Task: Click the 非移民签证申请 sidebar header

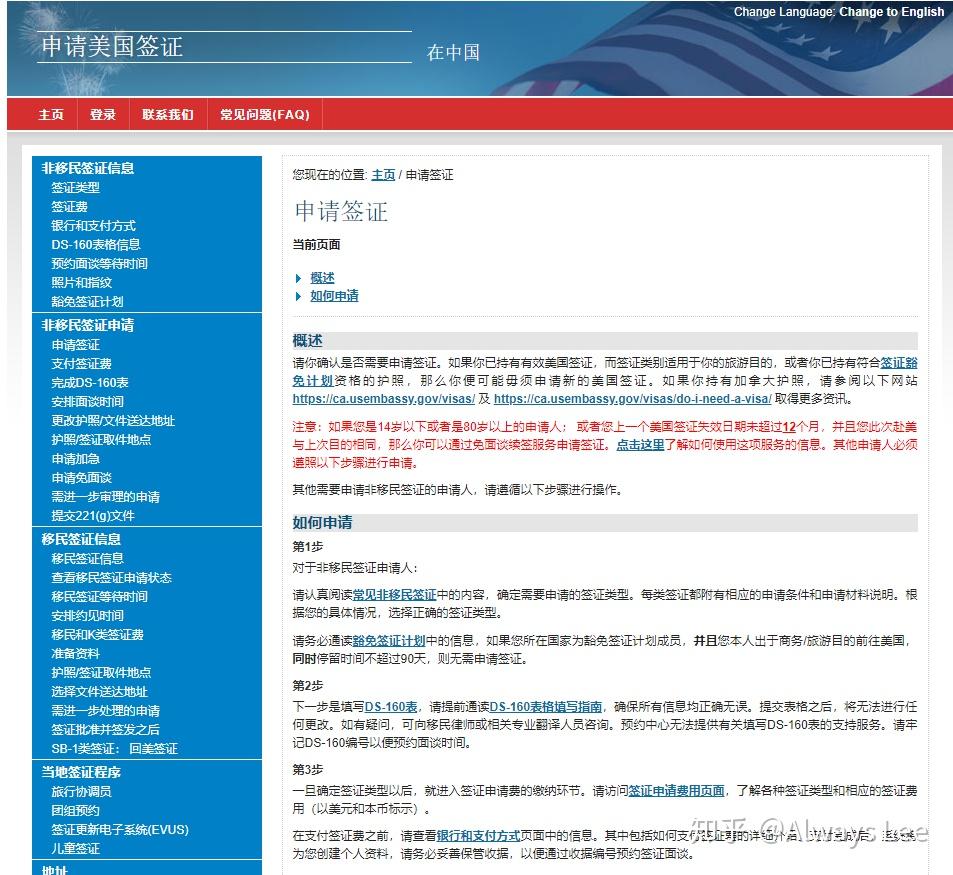Action: [x=88, y=324]
